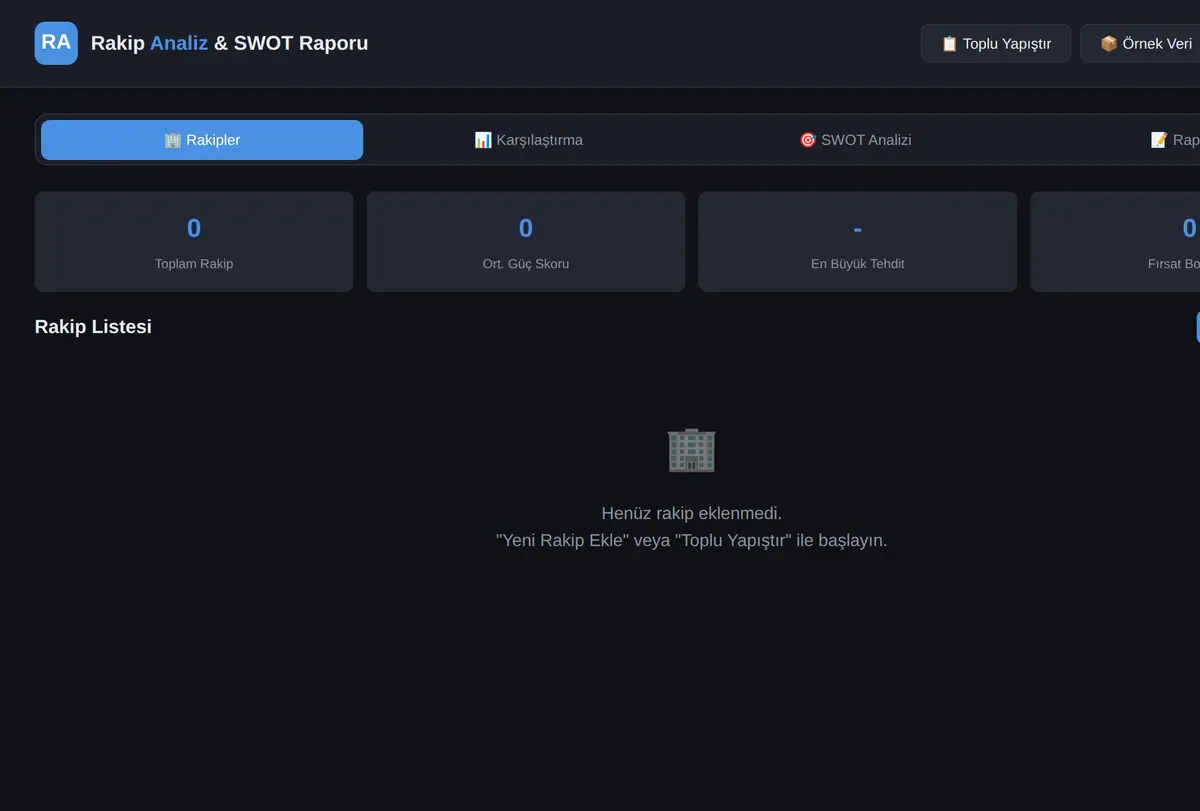Load sample data with Örnek Veri
The image size is (1200, 811).
pos(1140,44)
